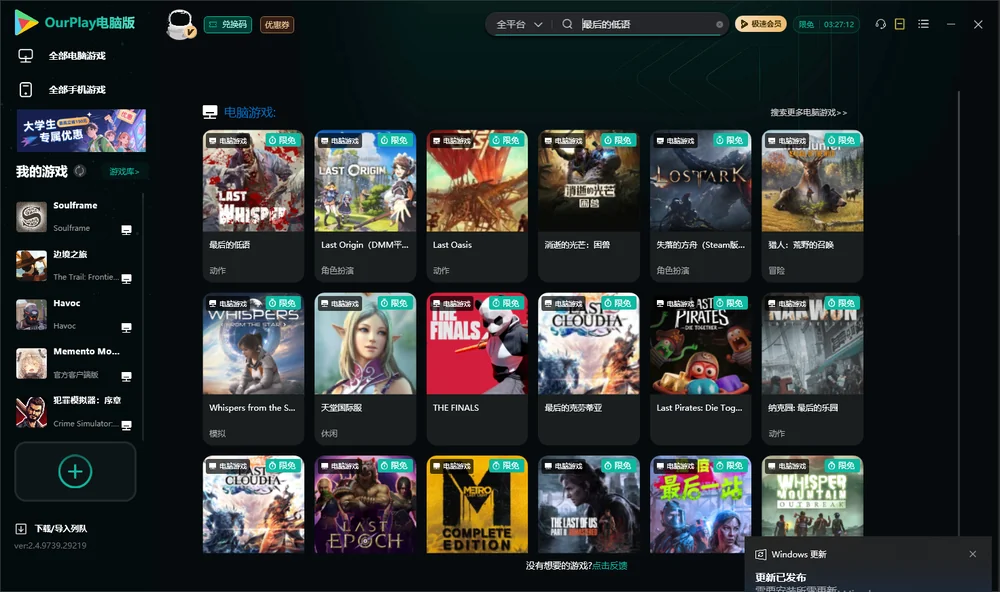Click the plus add game button

pos(75,471)
